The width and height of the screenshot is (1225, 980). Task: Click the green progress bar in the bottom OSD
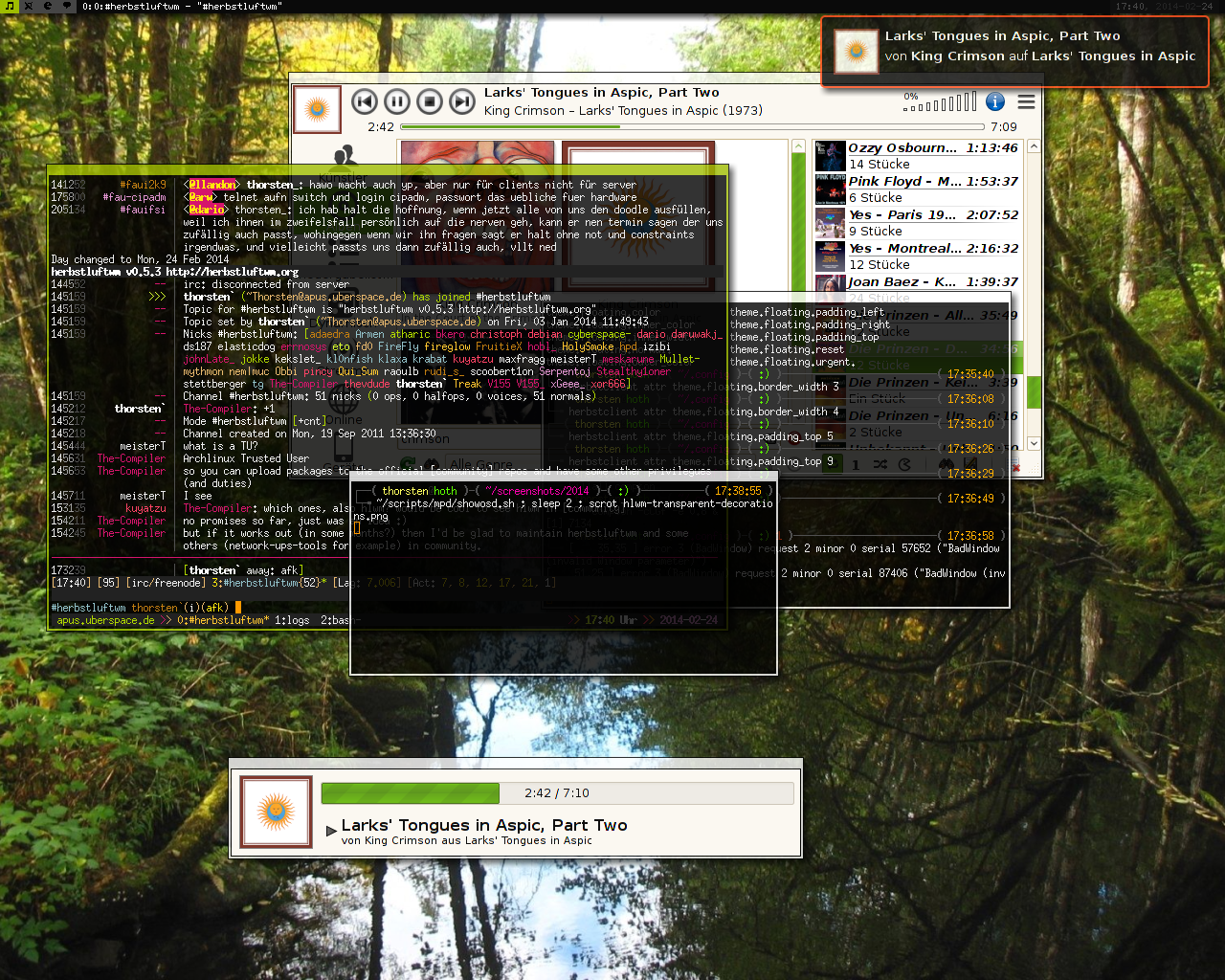pyautogui.click(x=411, y=793)
